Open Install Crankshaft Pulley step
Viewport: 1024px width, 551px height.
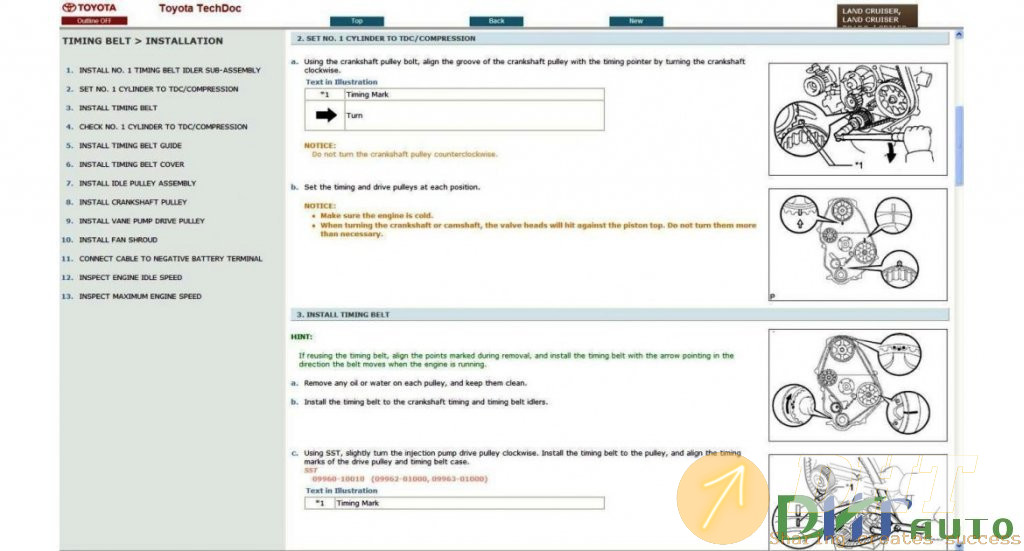[132, 202]
